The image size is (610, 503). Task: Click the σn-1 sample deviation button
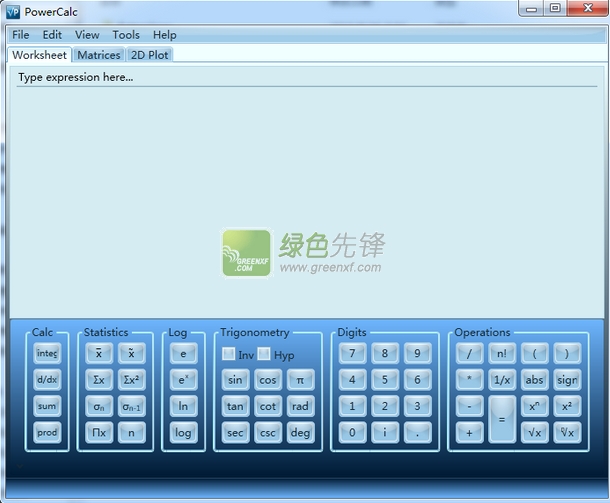click(x=131, y=406)
